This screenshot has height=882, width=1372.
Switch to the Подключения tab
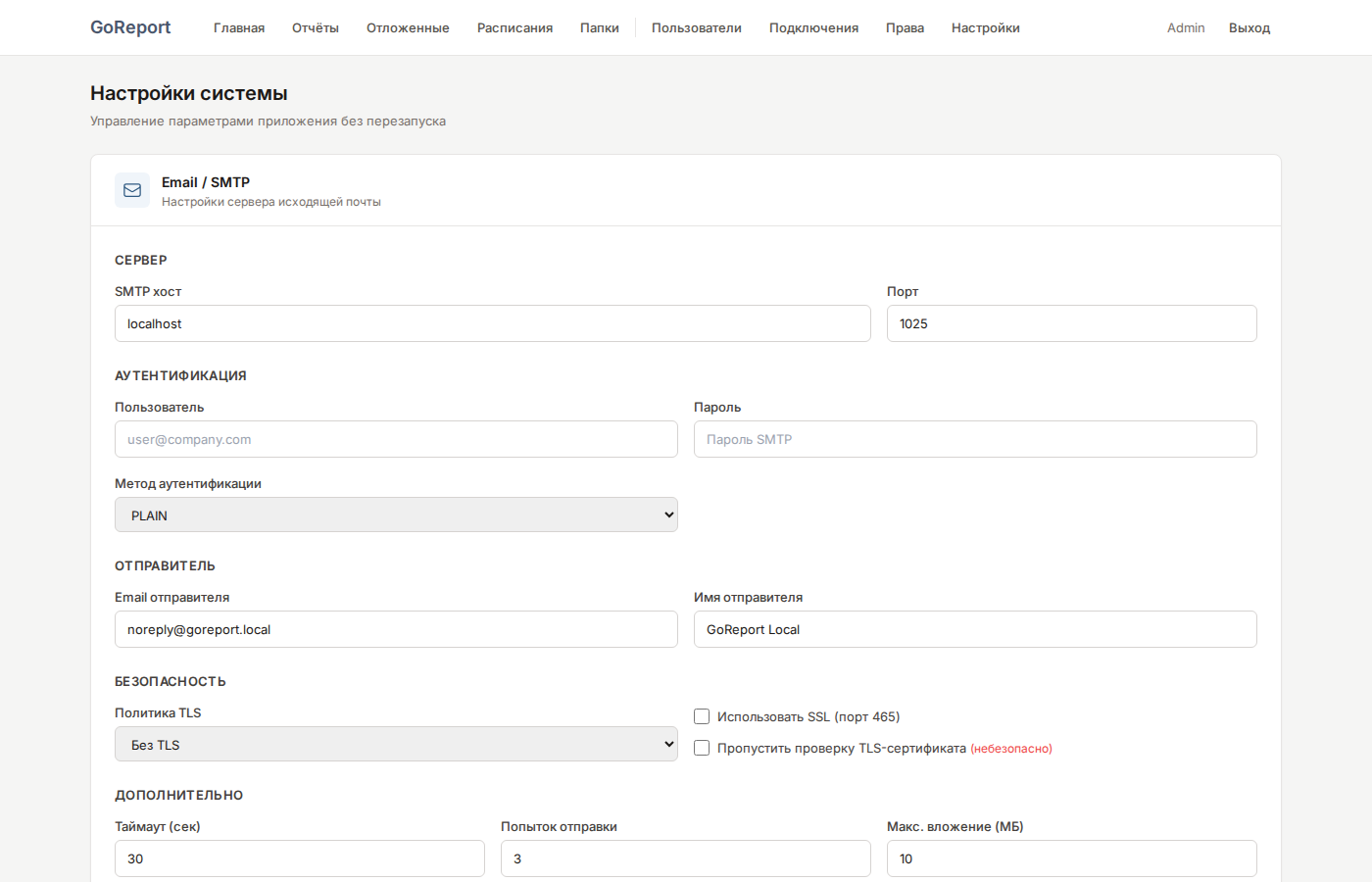[x=813, y=27]
